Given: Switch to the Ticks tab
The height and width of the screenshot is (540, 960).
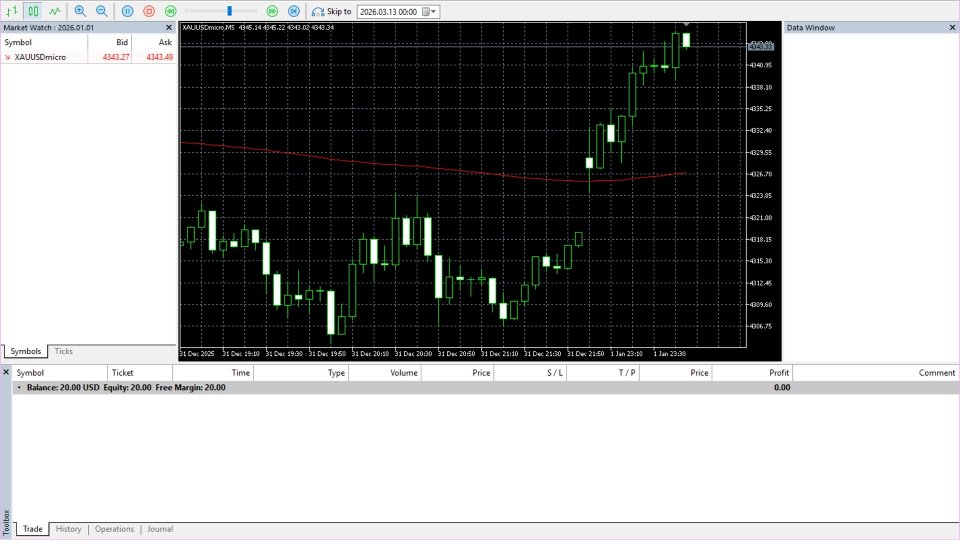Looking at the screenshot, I should [63, 351].
